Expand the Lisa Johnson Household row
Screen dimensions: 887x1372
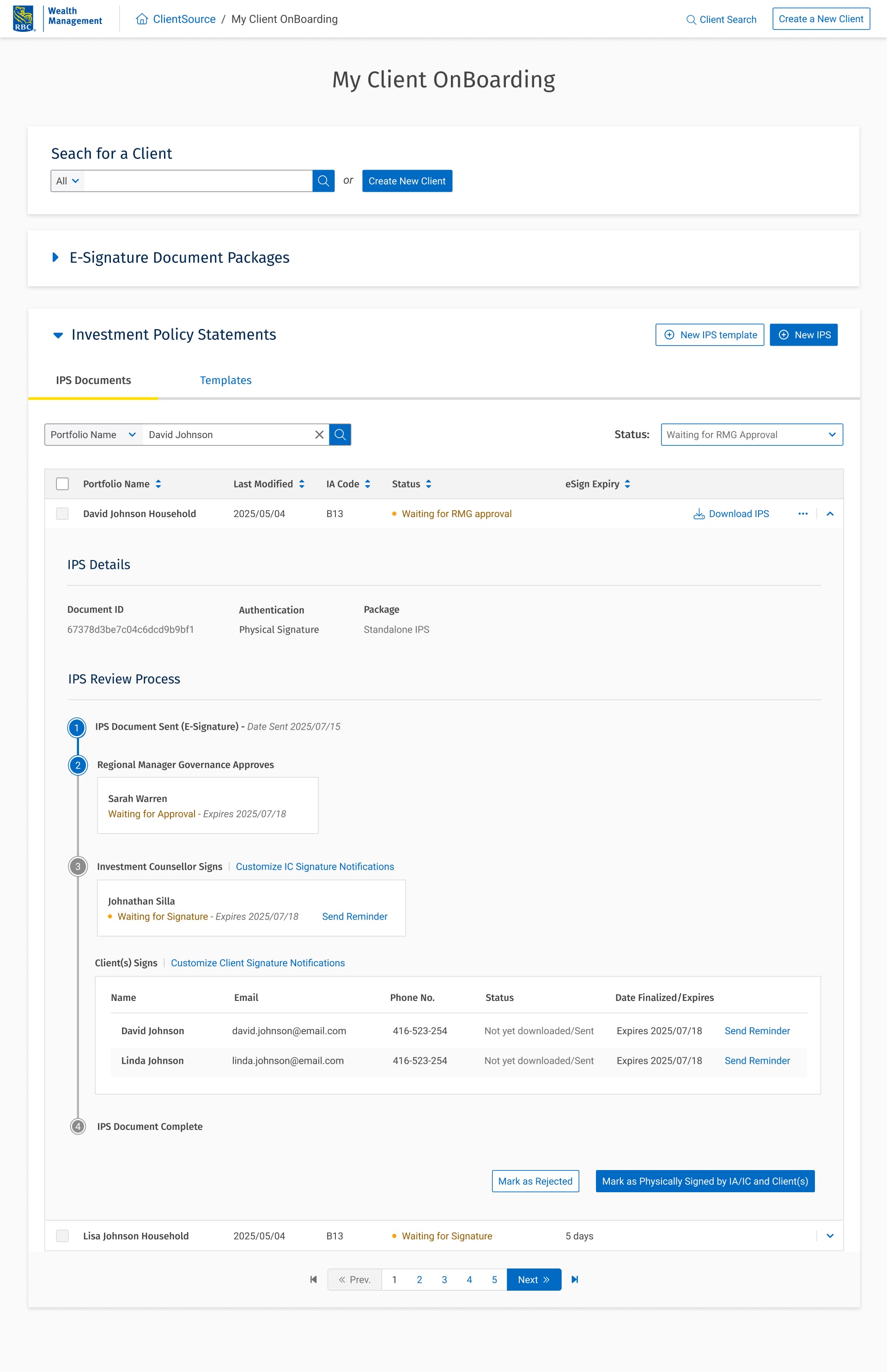tap(829, 1236)
